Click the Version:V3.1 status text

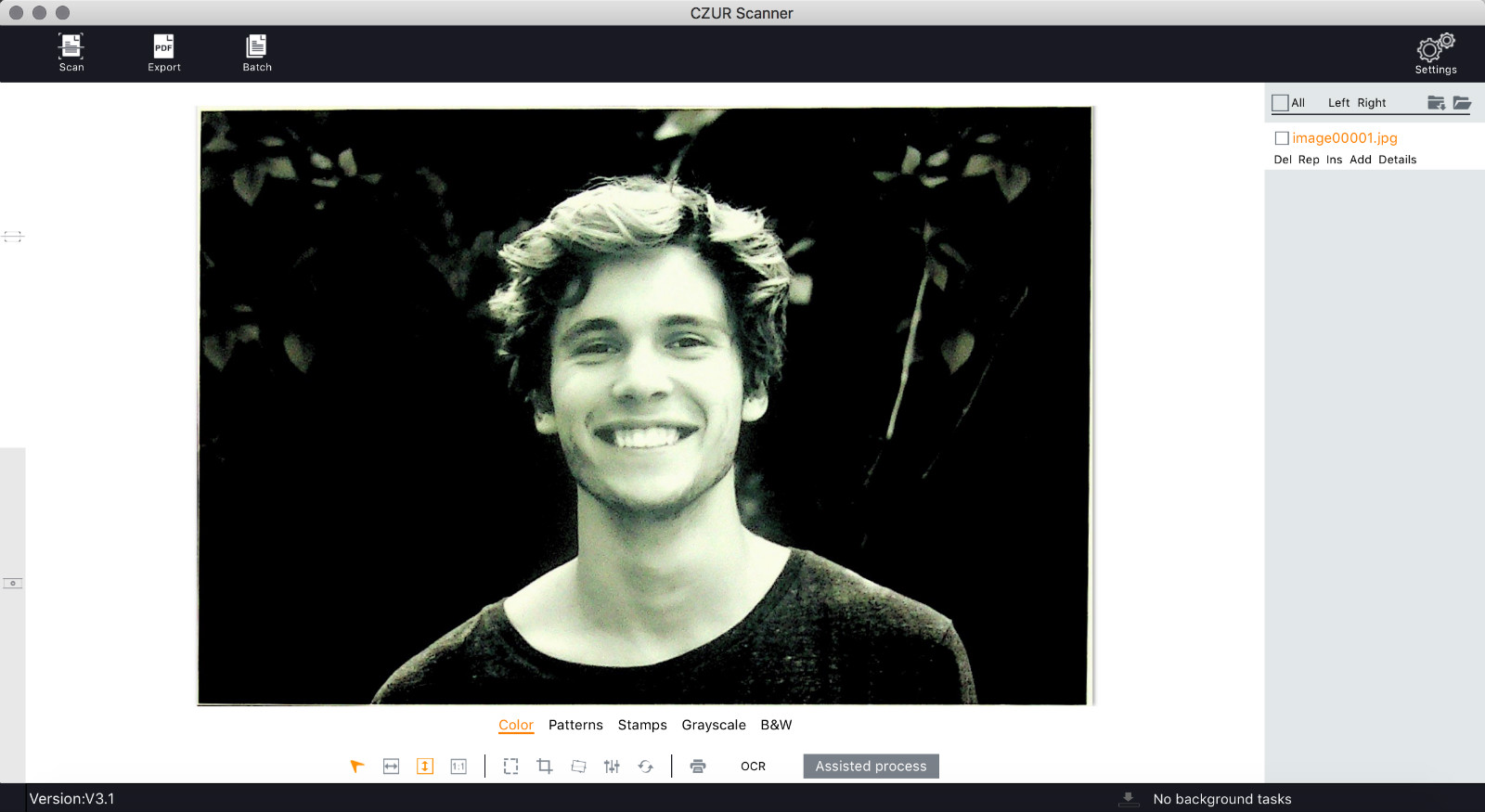tap(71, 798)
